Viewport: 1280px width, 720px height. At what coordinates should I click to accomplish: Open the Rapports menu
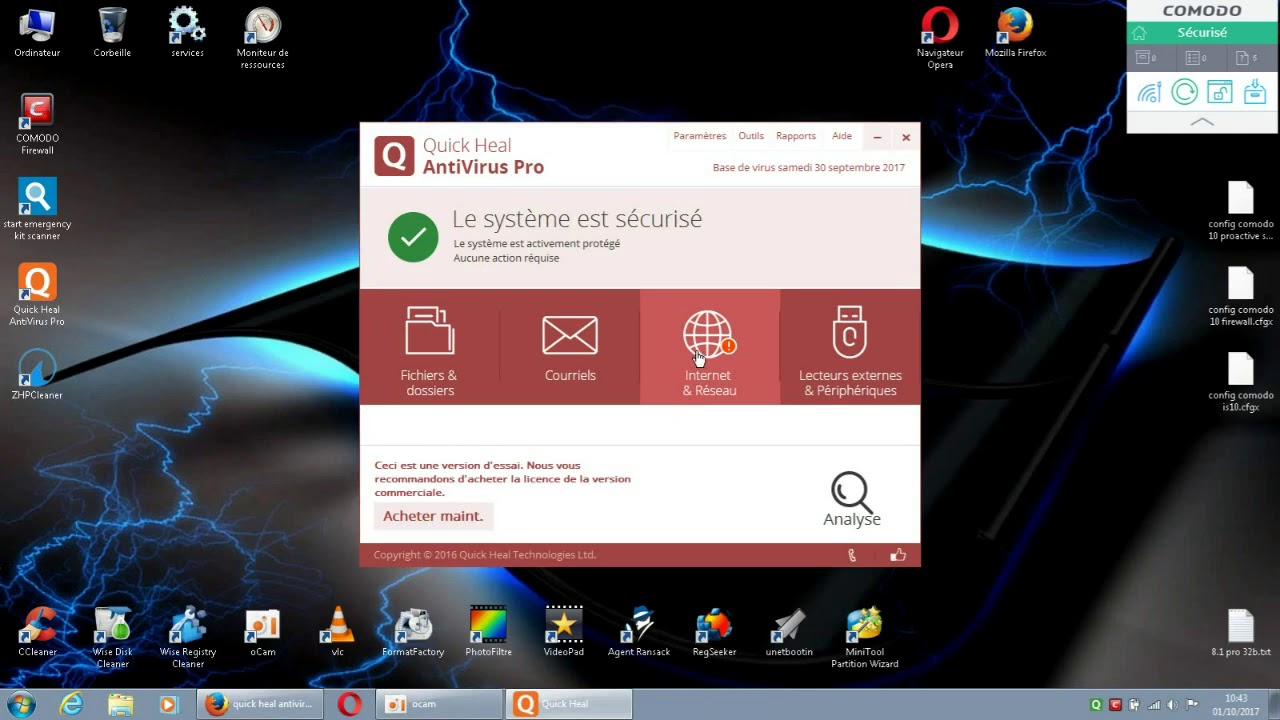point(796,136)
